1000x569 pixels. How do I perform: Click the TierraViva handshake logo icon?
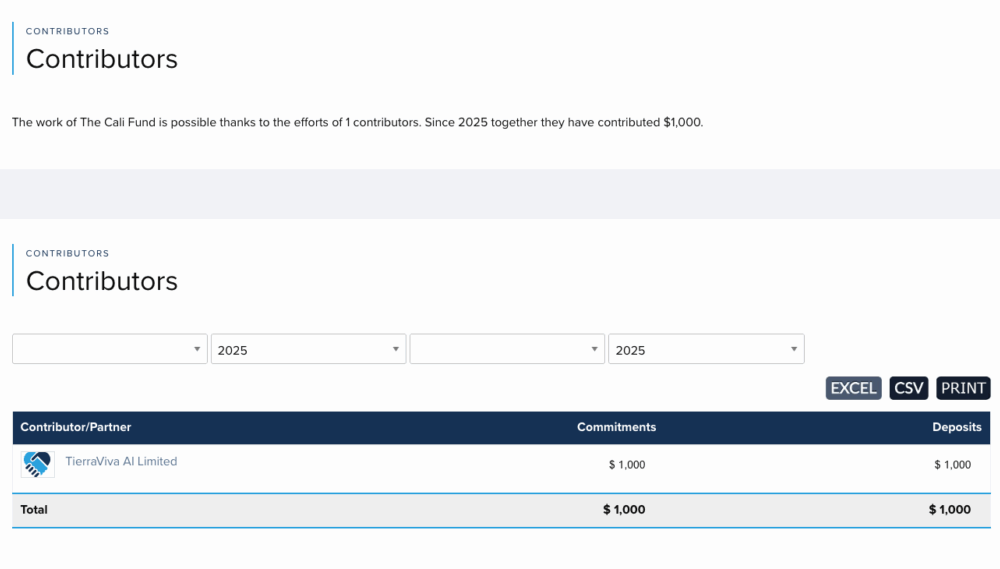click(37, 464)
